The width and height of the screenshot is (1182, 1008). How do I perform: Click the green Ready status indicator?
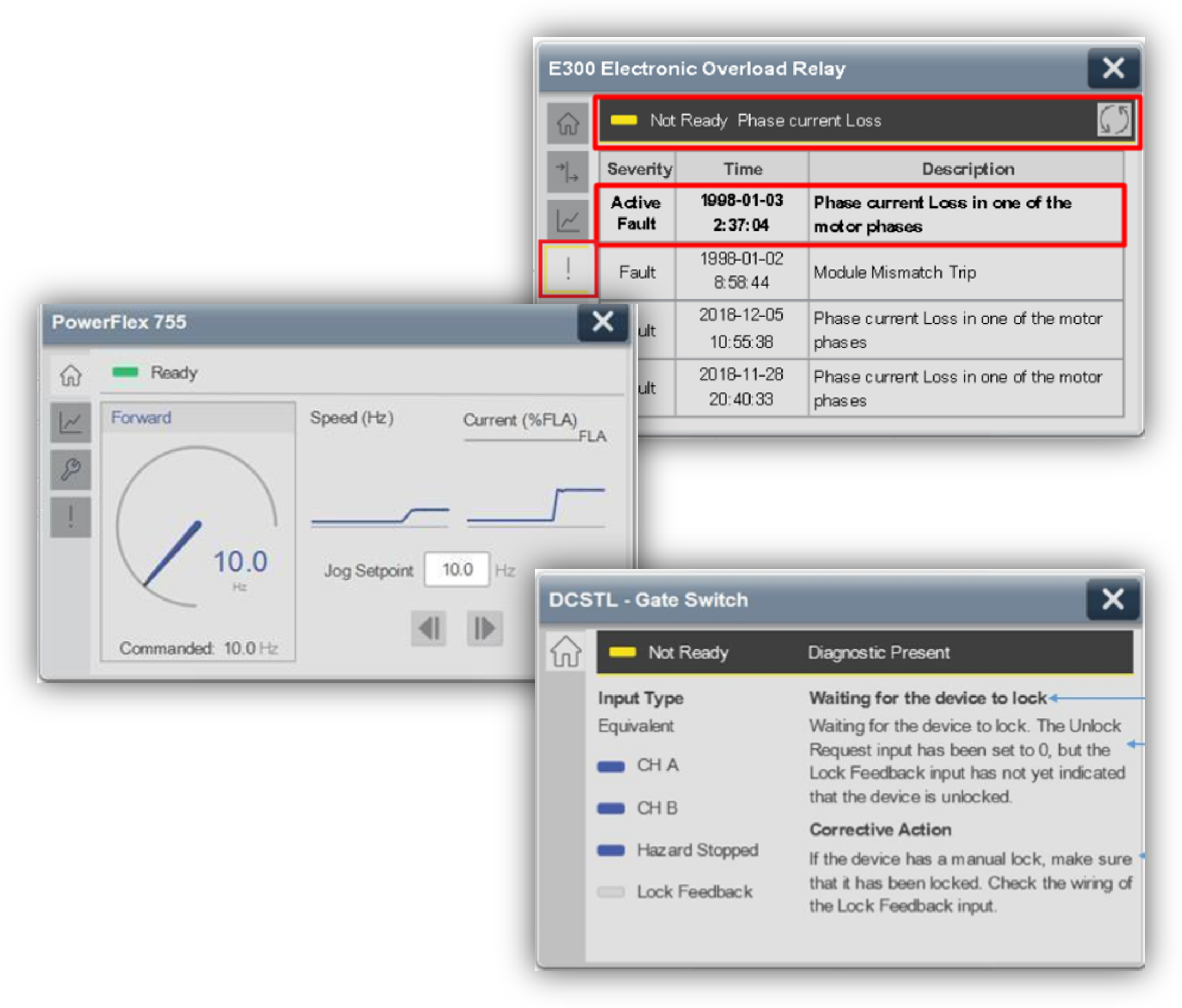click(125, 372)
